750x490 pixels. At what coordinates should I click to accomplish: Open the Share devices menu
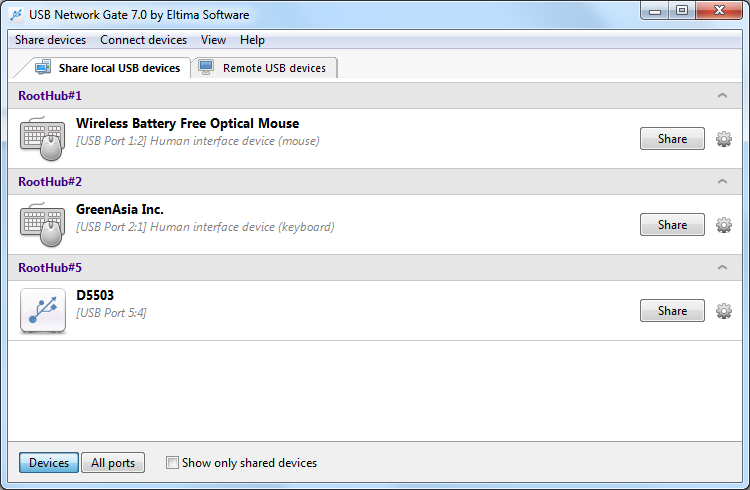50,40
